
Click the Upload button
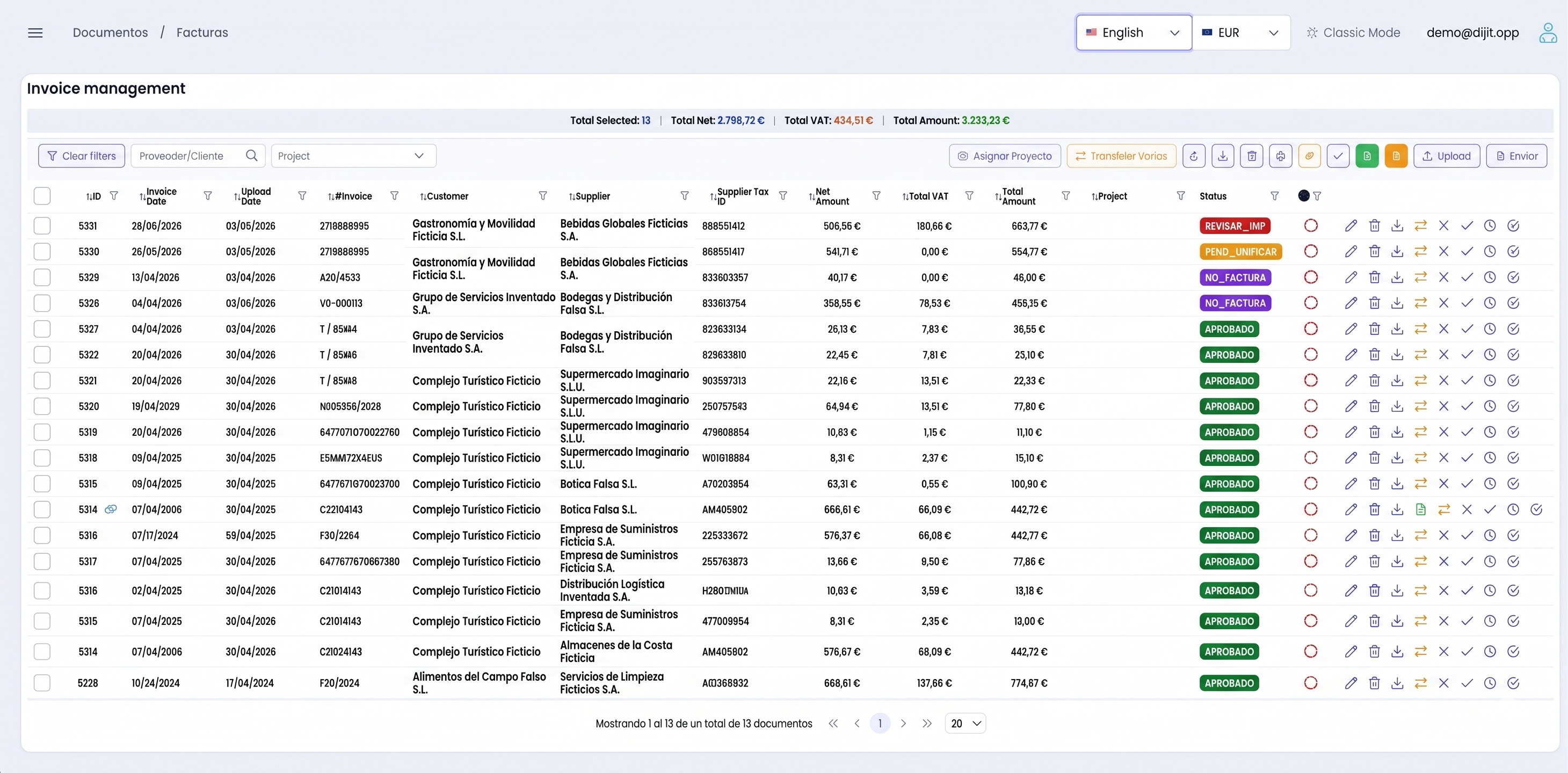(1446, 156)
